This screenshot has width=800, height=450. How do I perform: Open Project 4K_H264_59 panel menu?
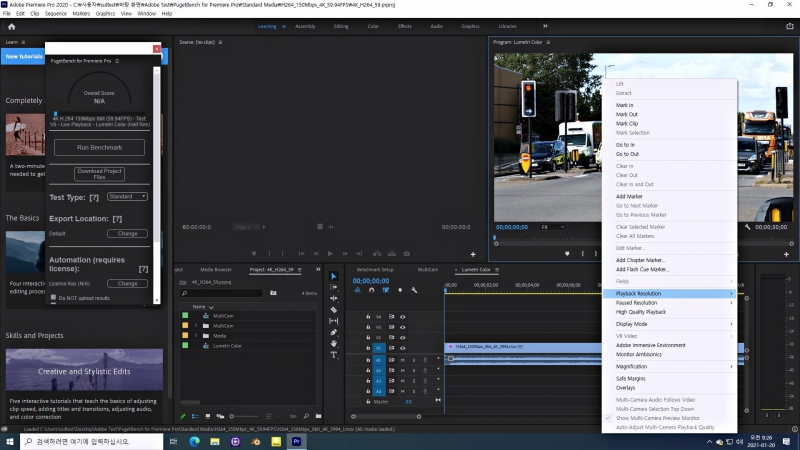pos(299,270)
